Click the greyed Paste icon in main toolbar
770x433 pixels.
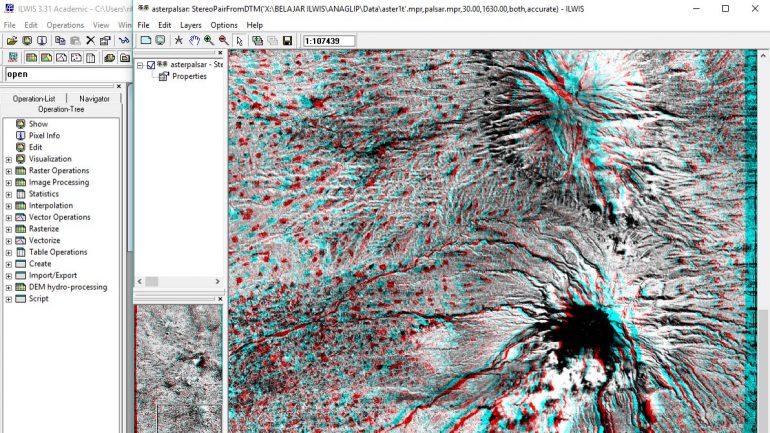75,41
